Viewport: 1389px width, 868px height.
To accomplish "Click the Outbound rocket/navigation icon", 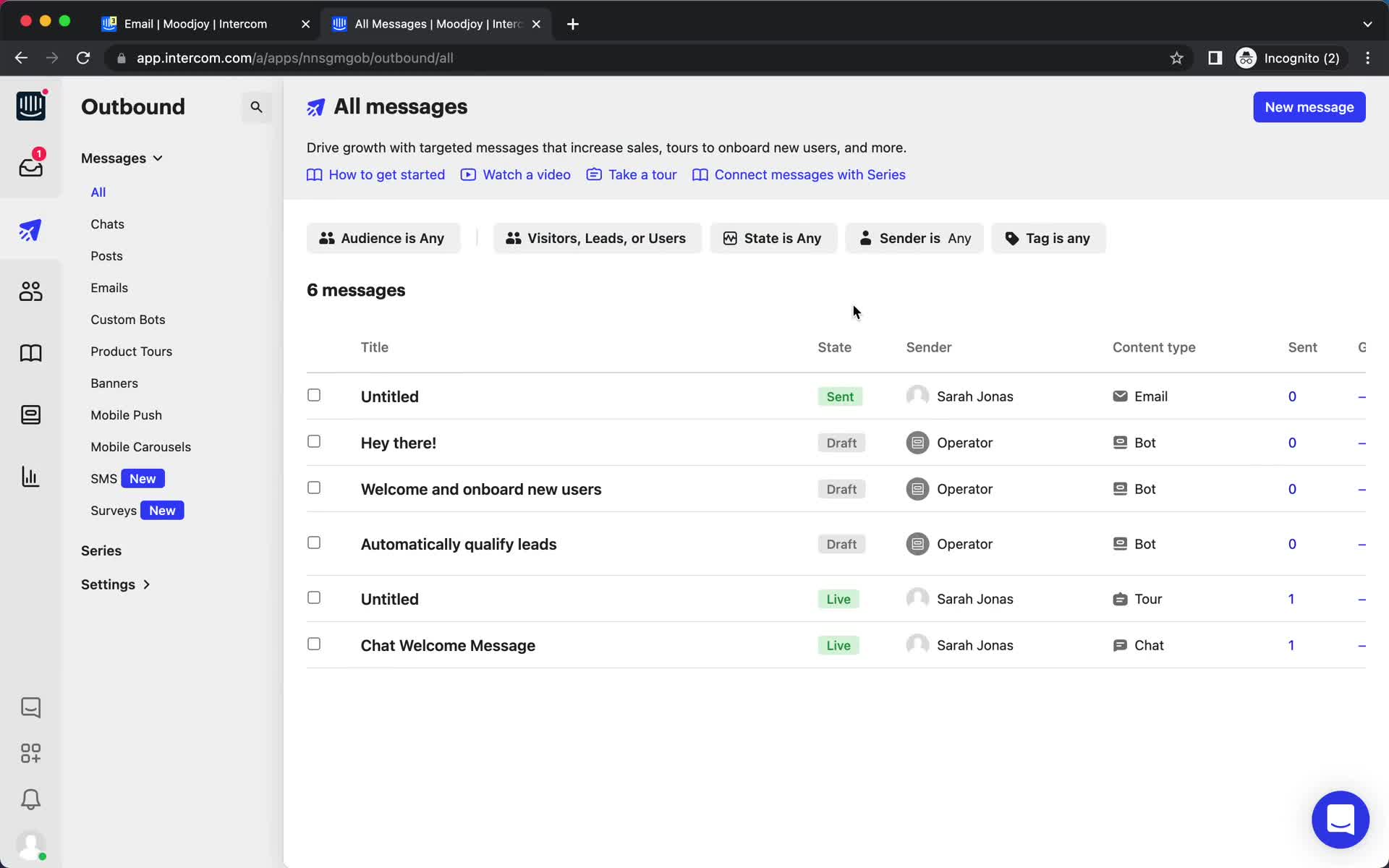I will (x=30, y=229).
